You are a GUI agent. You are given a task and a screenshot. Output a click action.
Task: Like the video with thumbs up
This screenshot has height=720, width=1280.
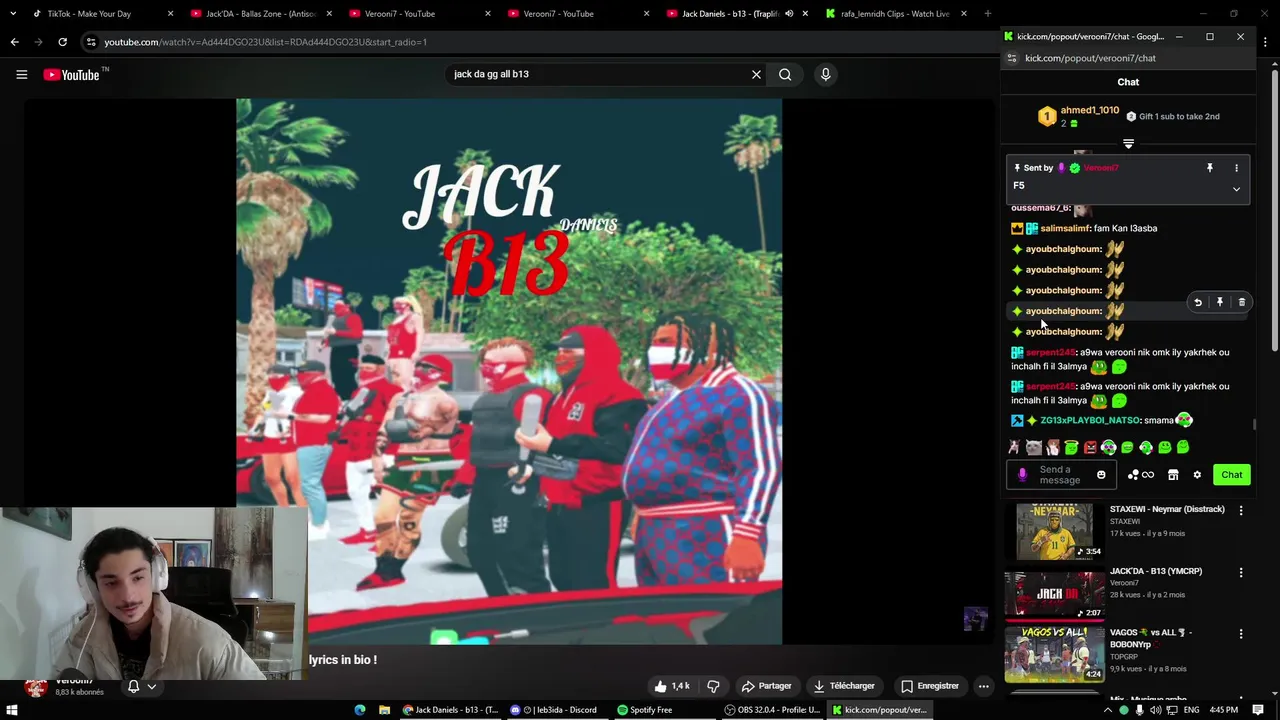pos(672,686)
